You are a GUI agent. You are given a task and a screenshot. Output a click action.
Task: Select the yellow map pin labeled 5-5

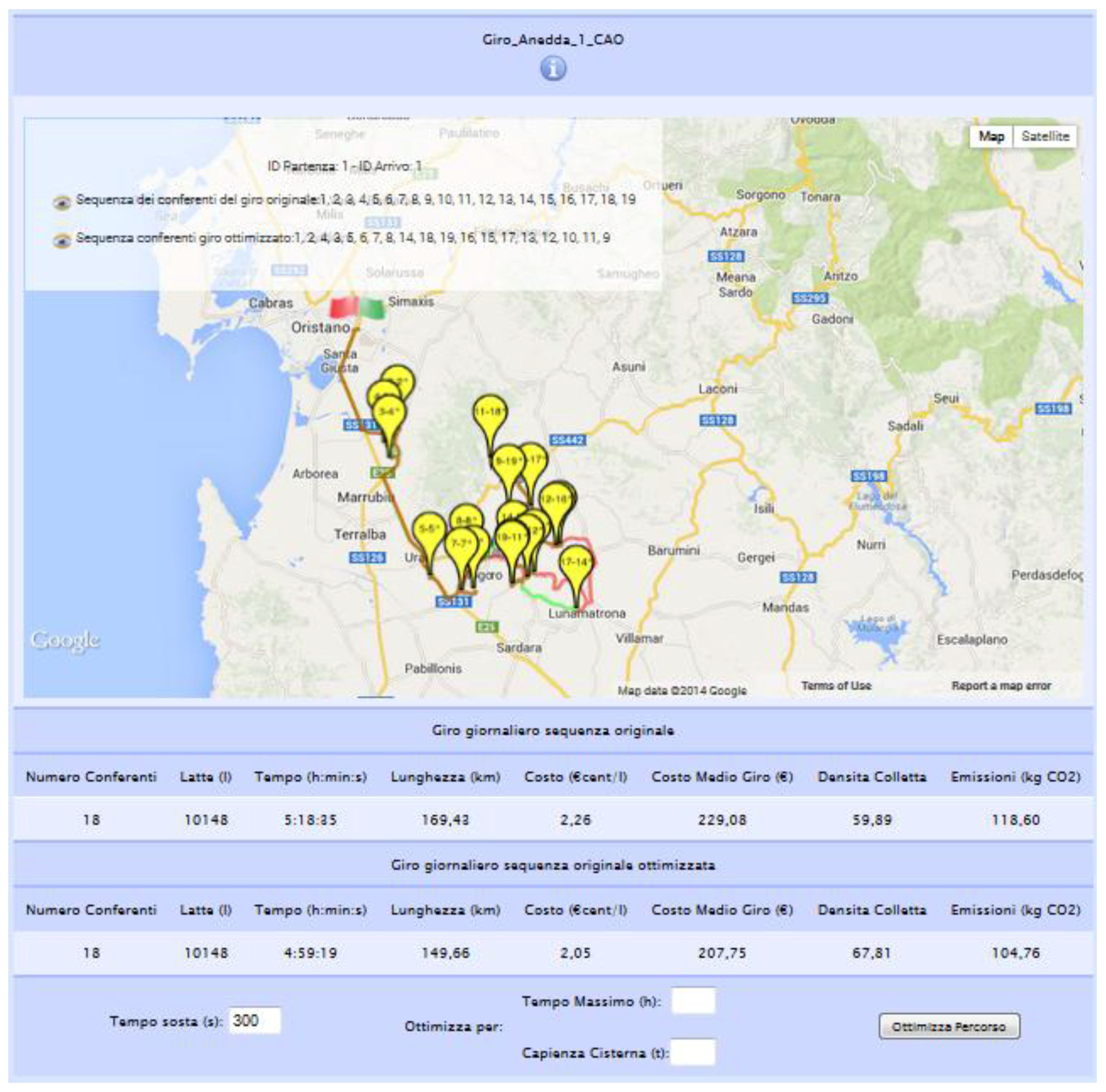pos(429,529)
